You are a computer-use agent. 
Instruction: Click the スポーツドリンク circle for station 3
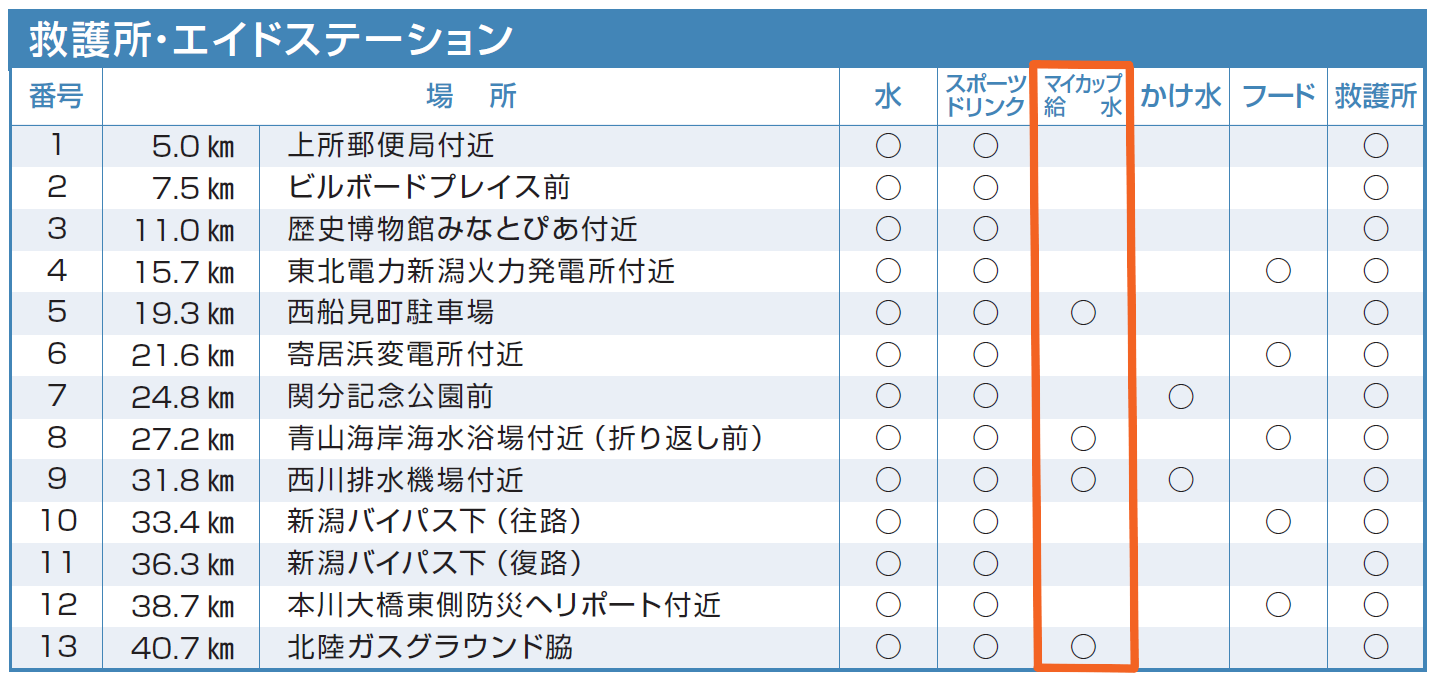(986, 230)
